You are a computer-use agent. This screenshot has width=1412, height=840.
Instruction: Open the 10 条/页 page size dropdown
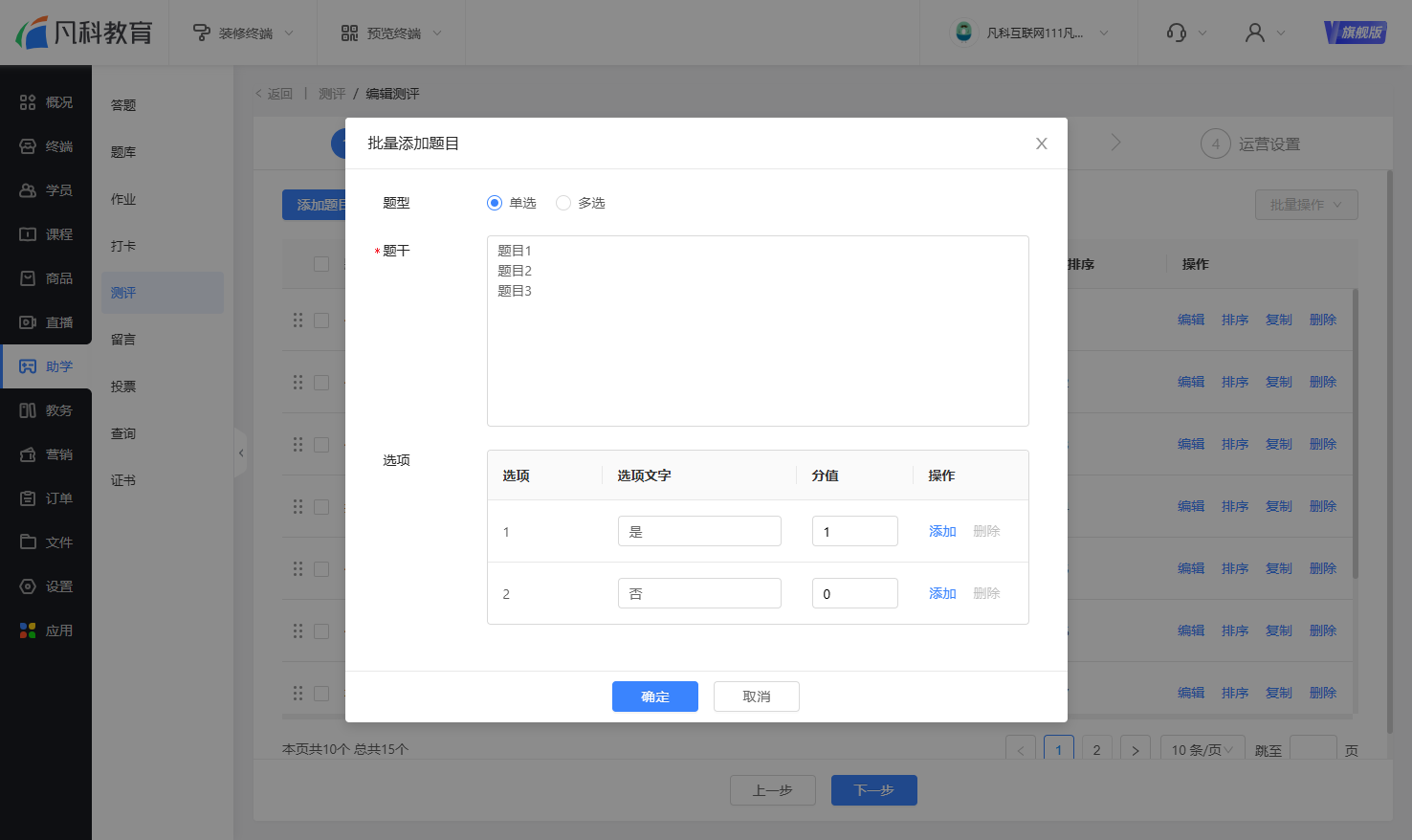pyautogui.click(x=1202, y=750)
